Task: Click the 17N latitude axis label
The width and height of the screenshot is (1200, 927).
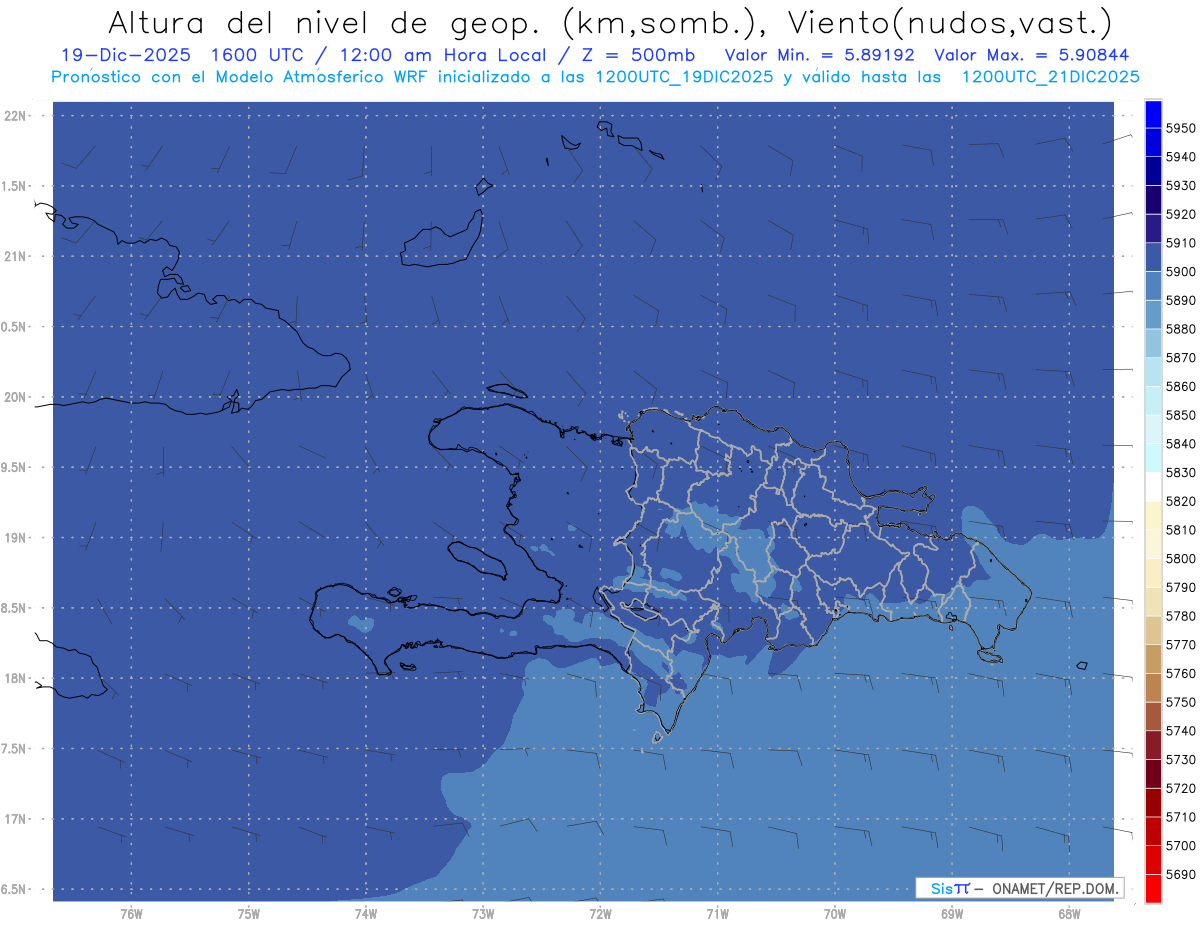Action: (x=14, y=819)
